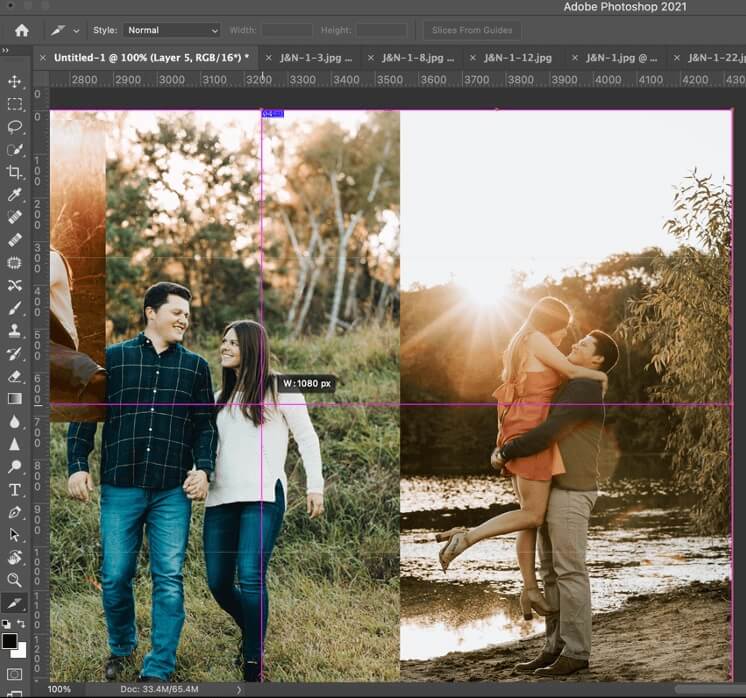This screenshot has width=746, height=698.
Task: Close the J&N-1-12.jpg tab
Action: pos(472,58)
